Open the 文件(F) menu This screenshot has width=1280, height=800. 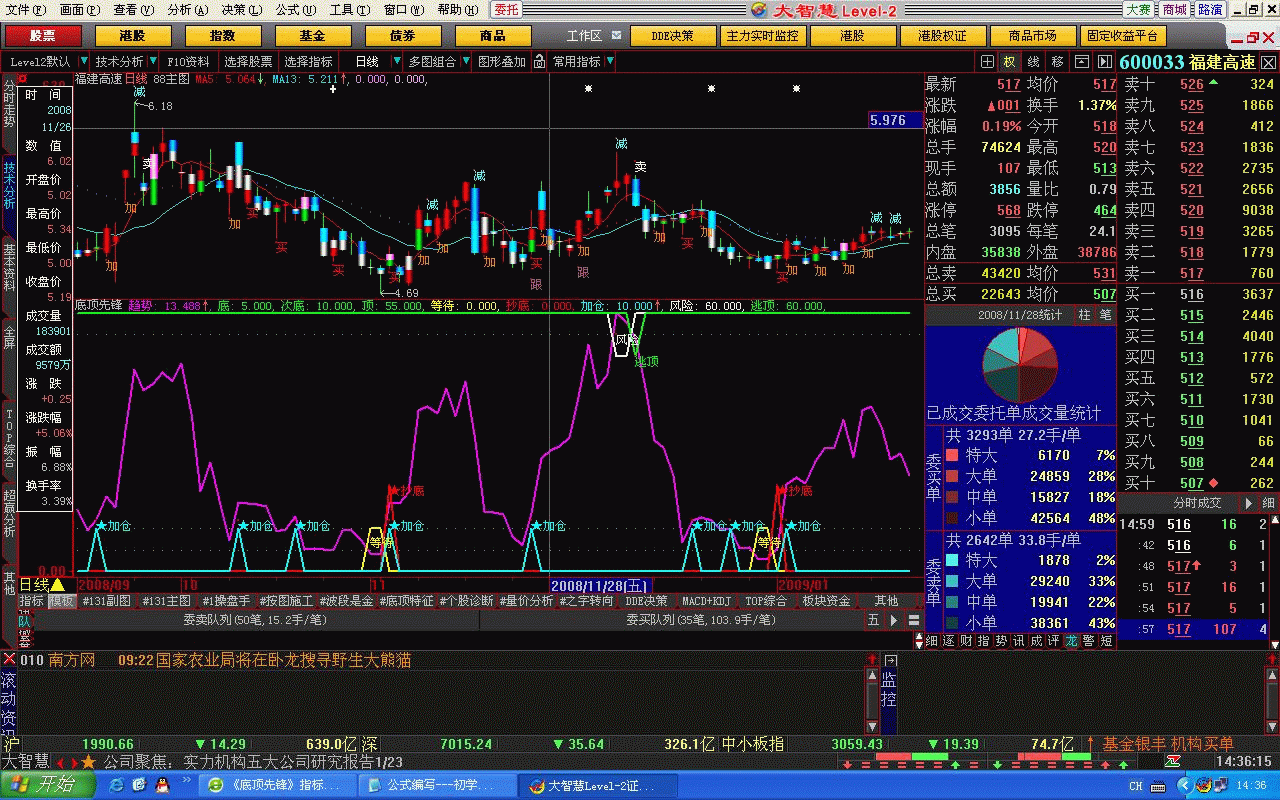coord(25,9)
